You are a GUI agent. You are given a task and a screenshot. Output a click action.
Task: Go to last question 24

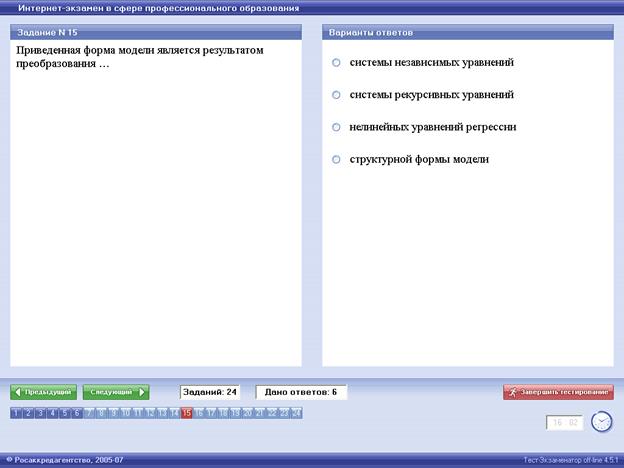click(296, 413)
